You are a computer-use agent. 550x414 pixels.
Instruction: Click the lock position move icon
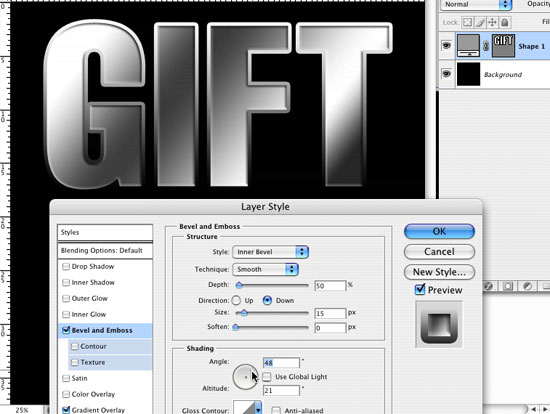(x=492, y=22)
